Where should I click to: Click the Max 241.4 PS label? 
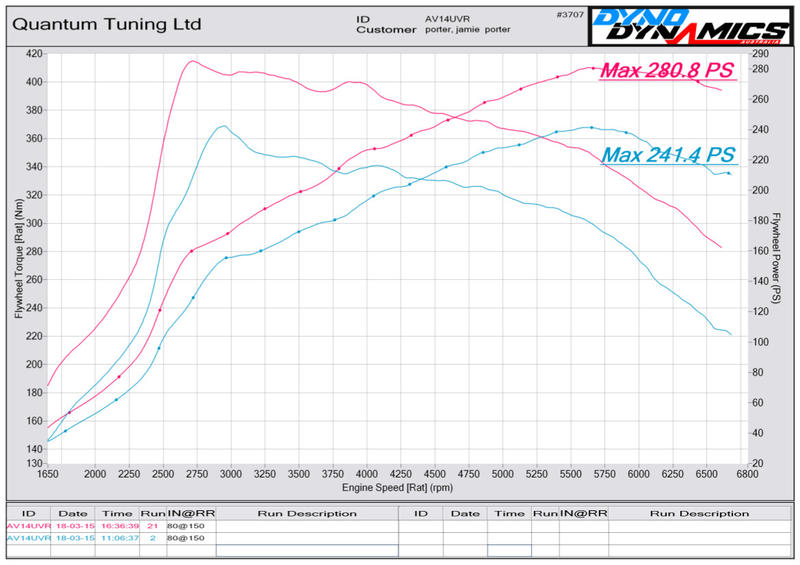pyautogui.click(x=668, y=155)
